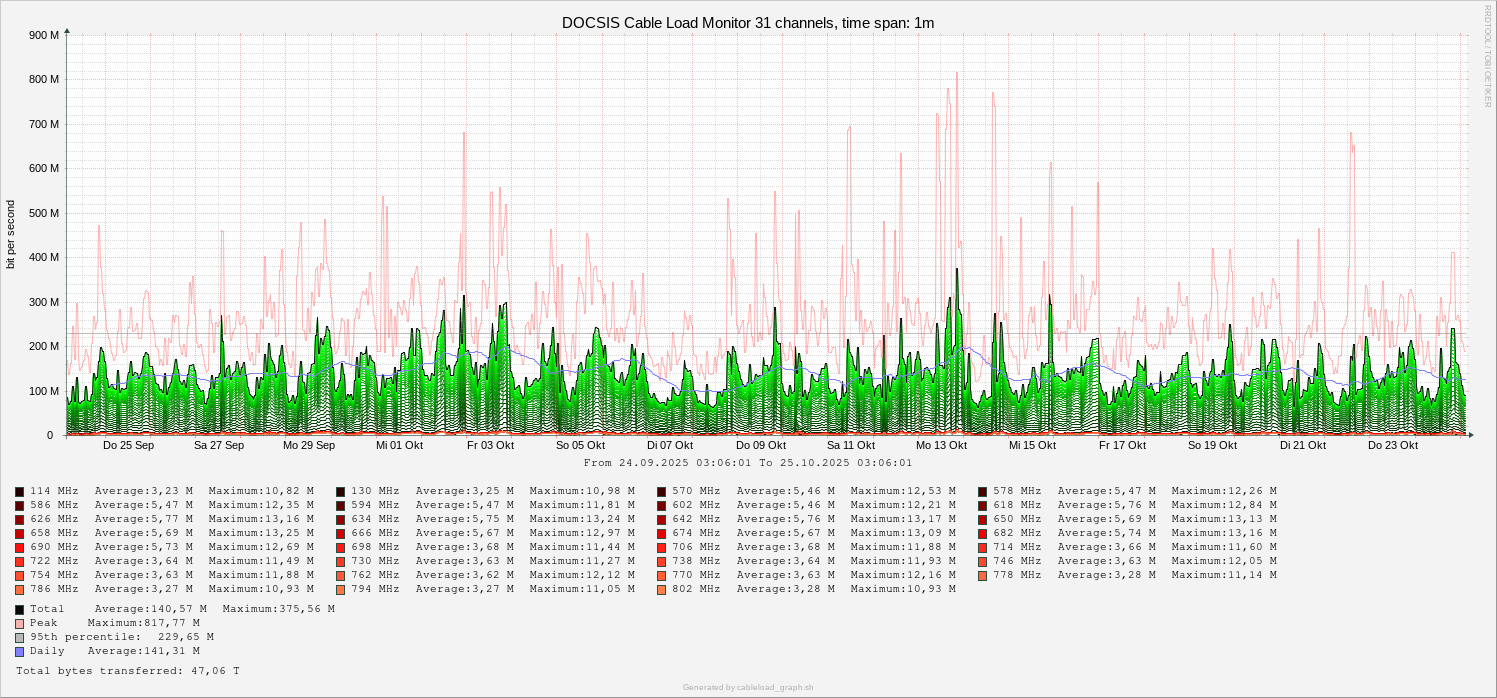Click the RRDTOOL / TOBI OETIKER watermark
The image size is (1497, 698).
pos(1487,55)
